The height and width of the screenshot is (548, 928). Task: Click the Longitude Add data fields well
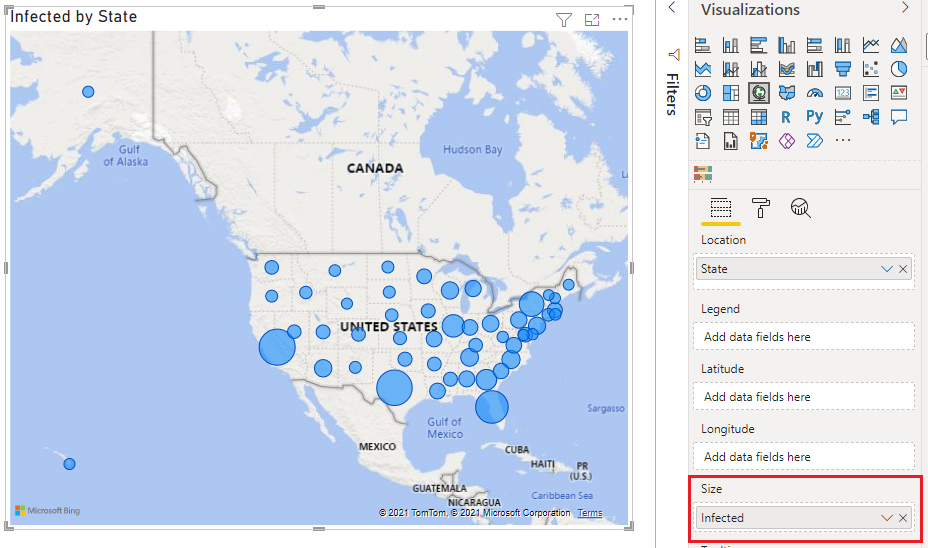(x=804, y=456)
